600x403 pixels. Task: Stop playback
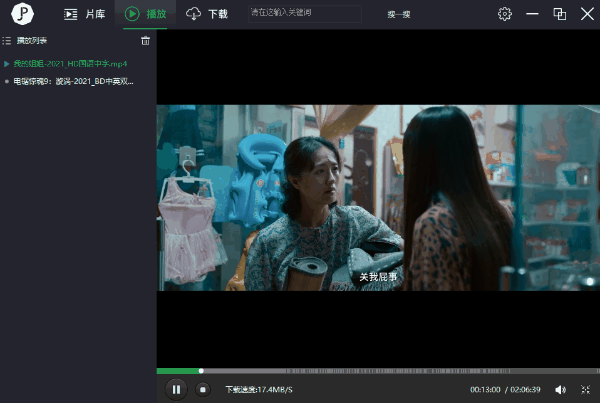[203, 390]
